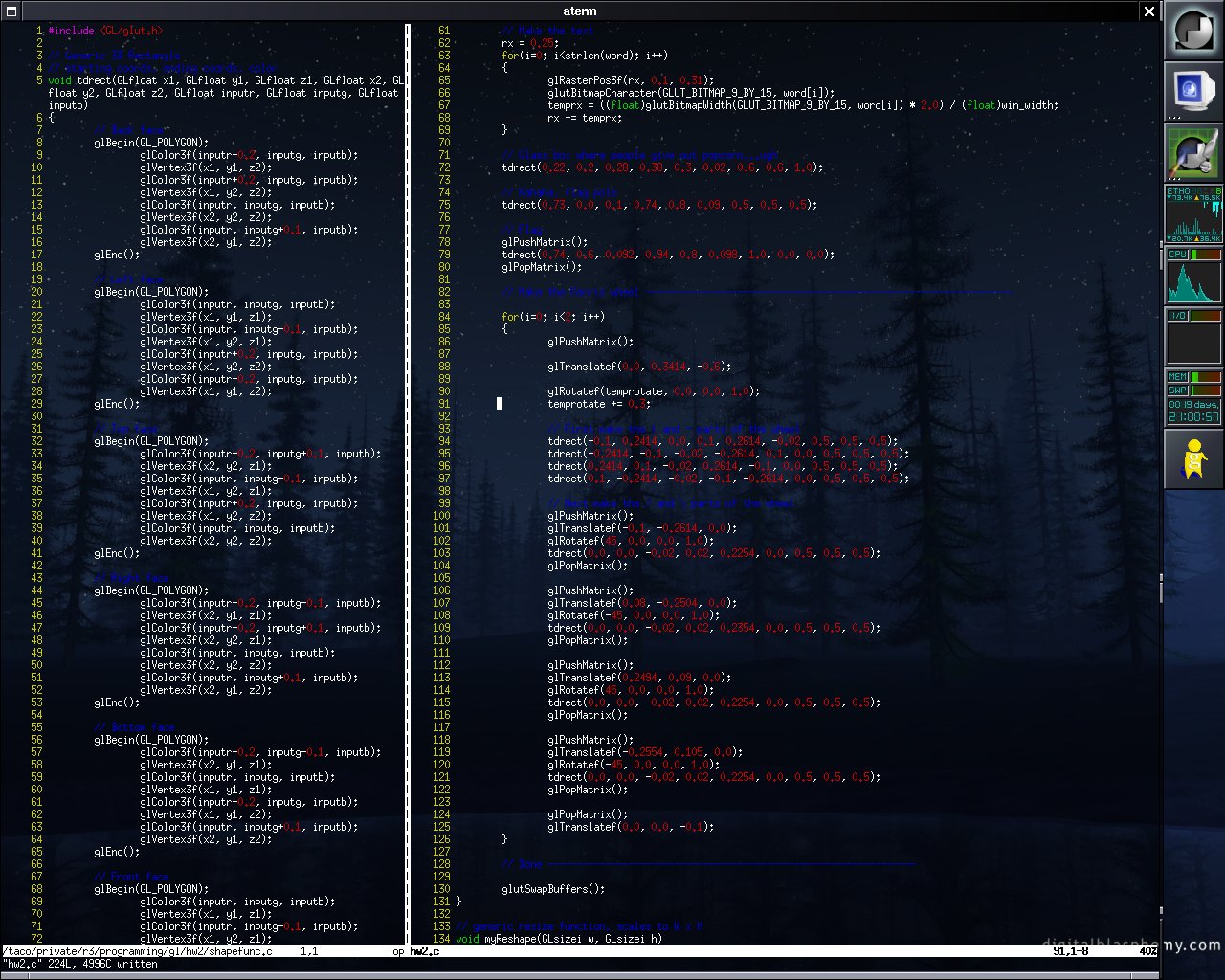The width and height of the screenshot is (1225, 980).
Task: Click the hw2.c filename in status bar
Action: point(425,951)
